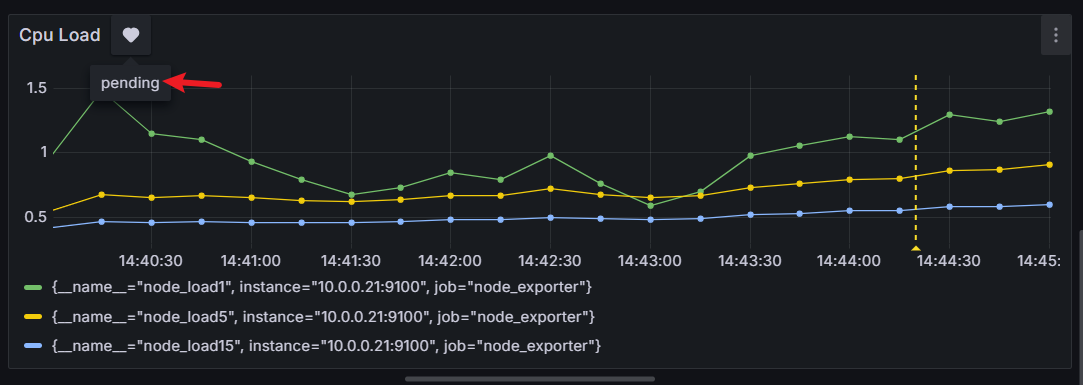Click the 14:42:30 time axis label

pyautogui.click(x=550, y=261)
